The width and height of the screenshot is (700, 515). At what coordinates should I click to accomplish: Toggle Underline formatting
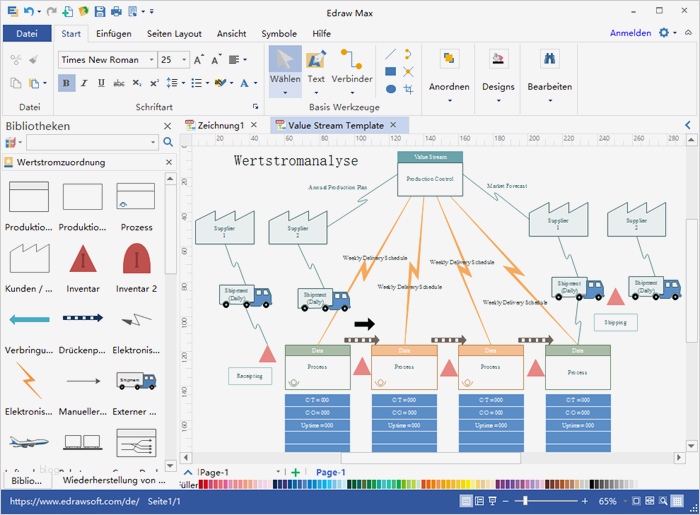tap(101, 83)
